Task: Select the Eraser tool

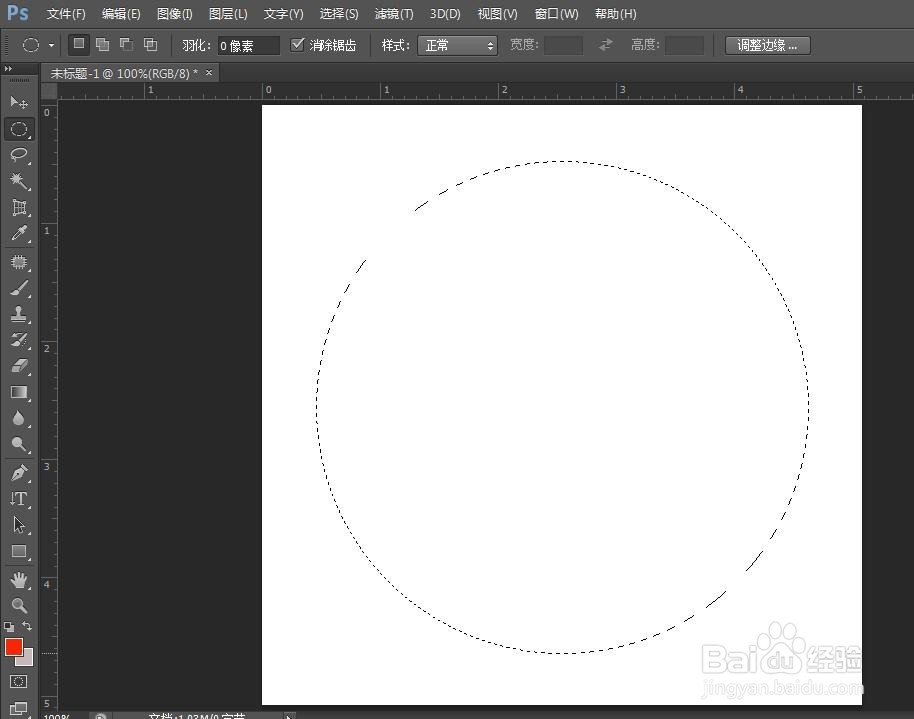Action: pos(19,366)
